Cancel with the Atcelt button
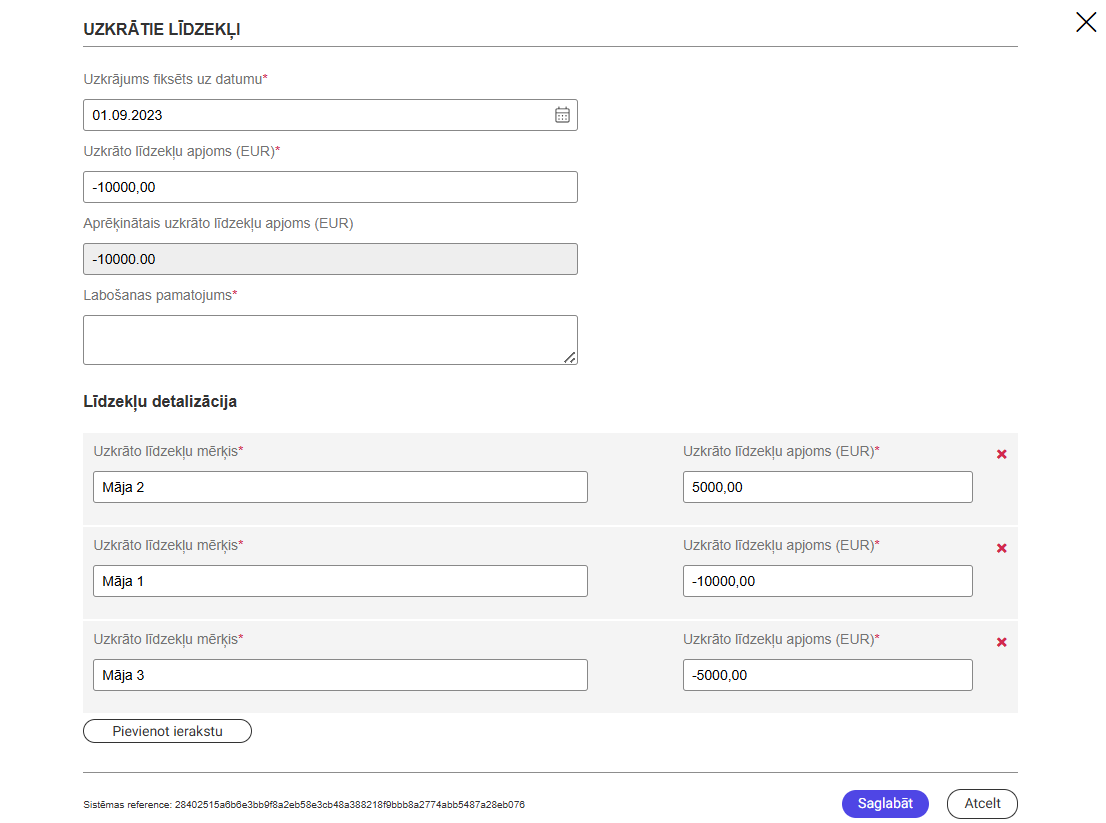Image resolution: width=1106 pixels, height=823 pixels. [981, 804]
